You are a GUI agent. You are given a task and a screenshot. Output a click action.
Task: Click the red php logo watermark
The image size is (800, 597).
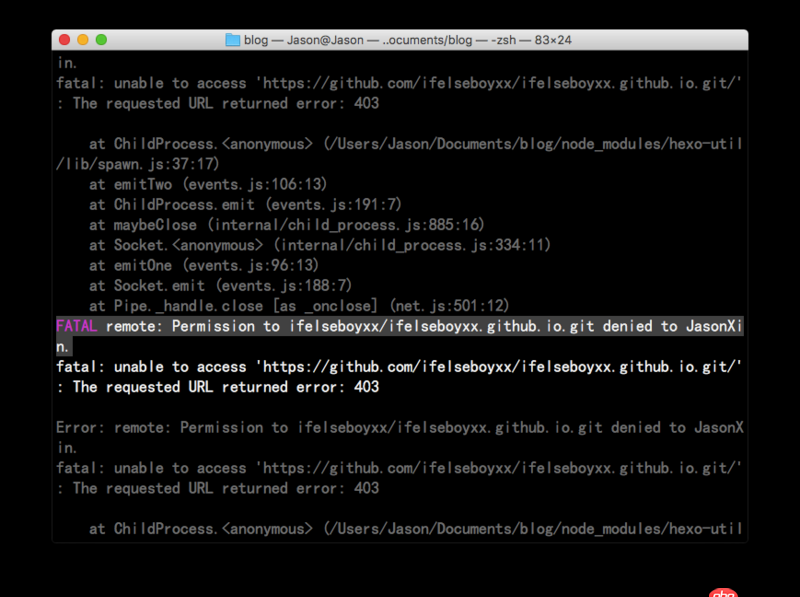click(724, 590)
